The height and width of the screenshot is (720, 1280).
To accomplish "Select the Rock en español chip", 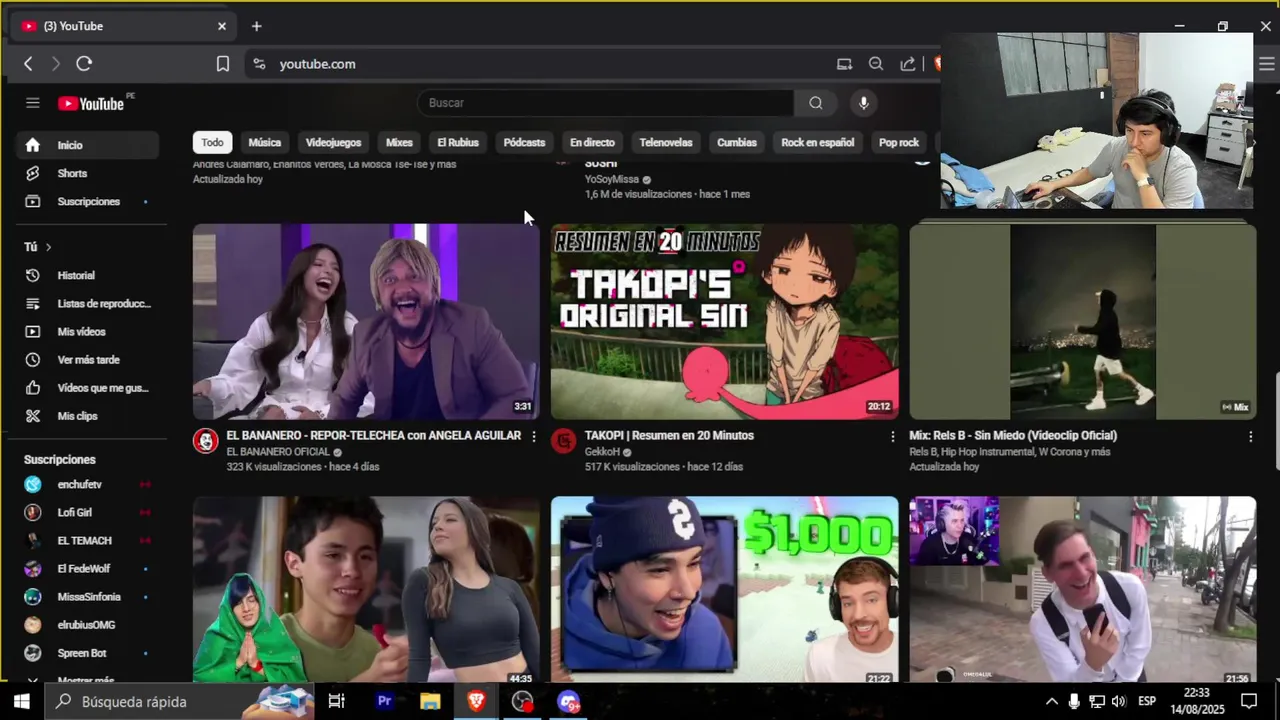I will tap(818, 142).
